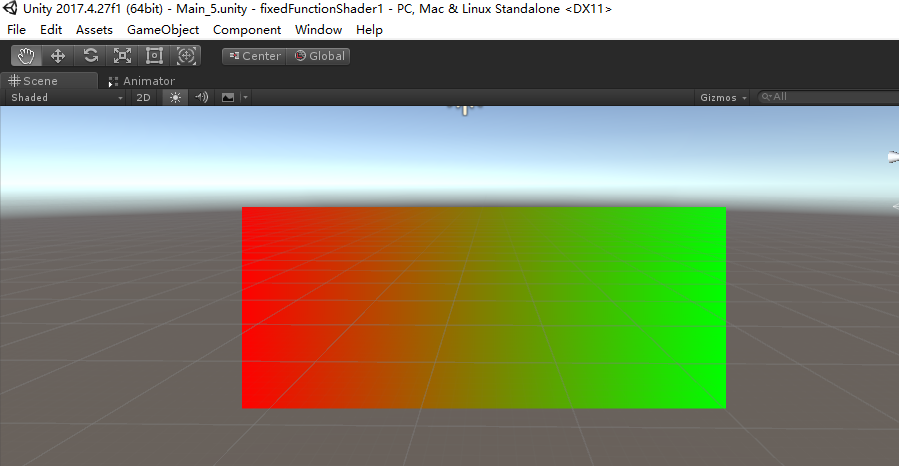Switch to the Animator tab
Screen dimensions: 899x466
point(142,81)
